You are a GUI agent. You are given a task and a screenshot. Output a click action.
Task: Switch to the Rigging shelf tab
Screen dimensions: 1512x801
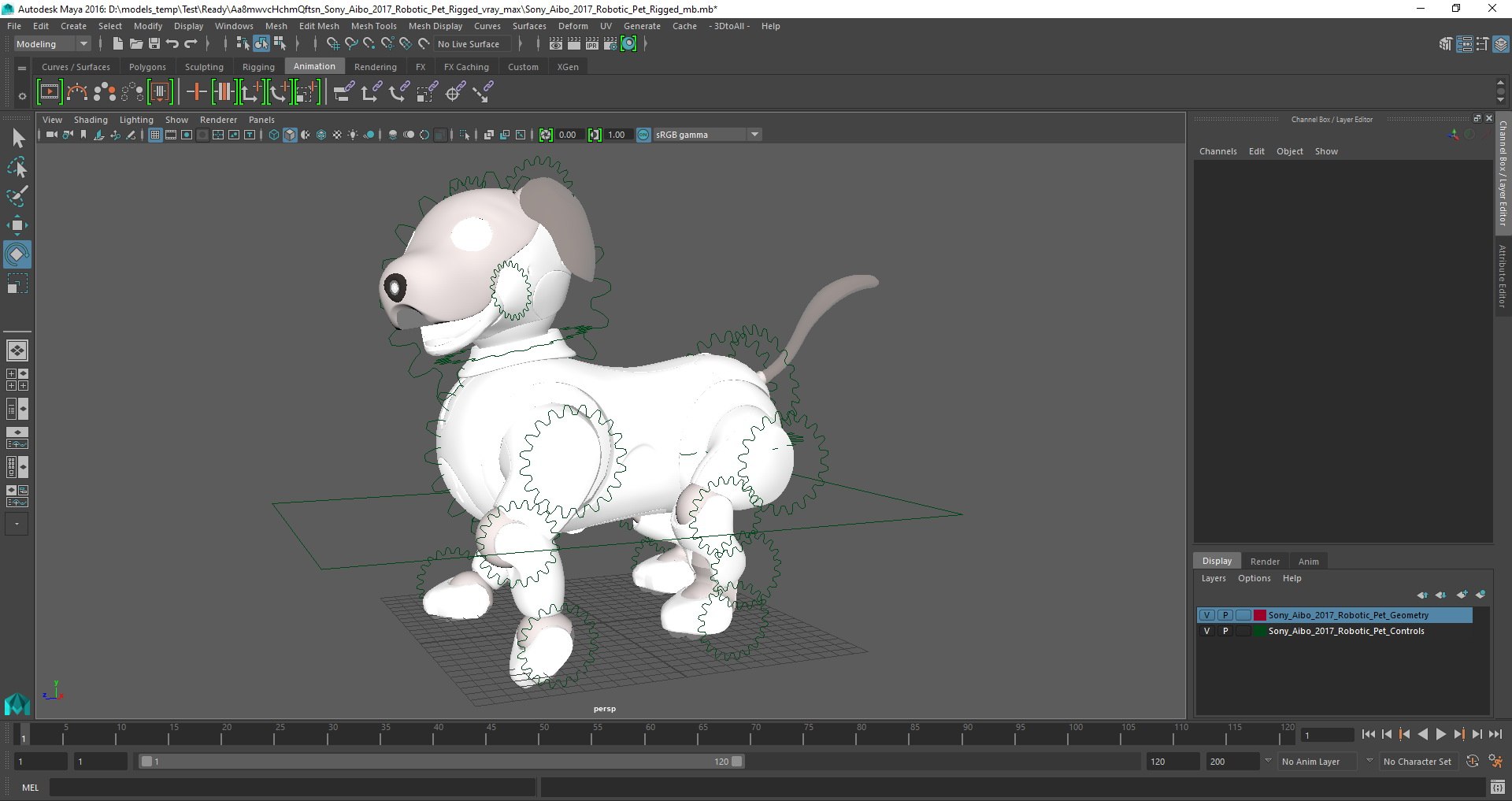[x=258, y=67]
